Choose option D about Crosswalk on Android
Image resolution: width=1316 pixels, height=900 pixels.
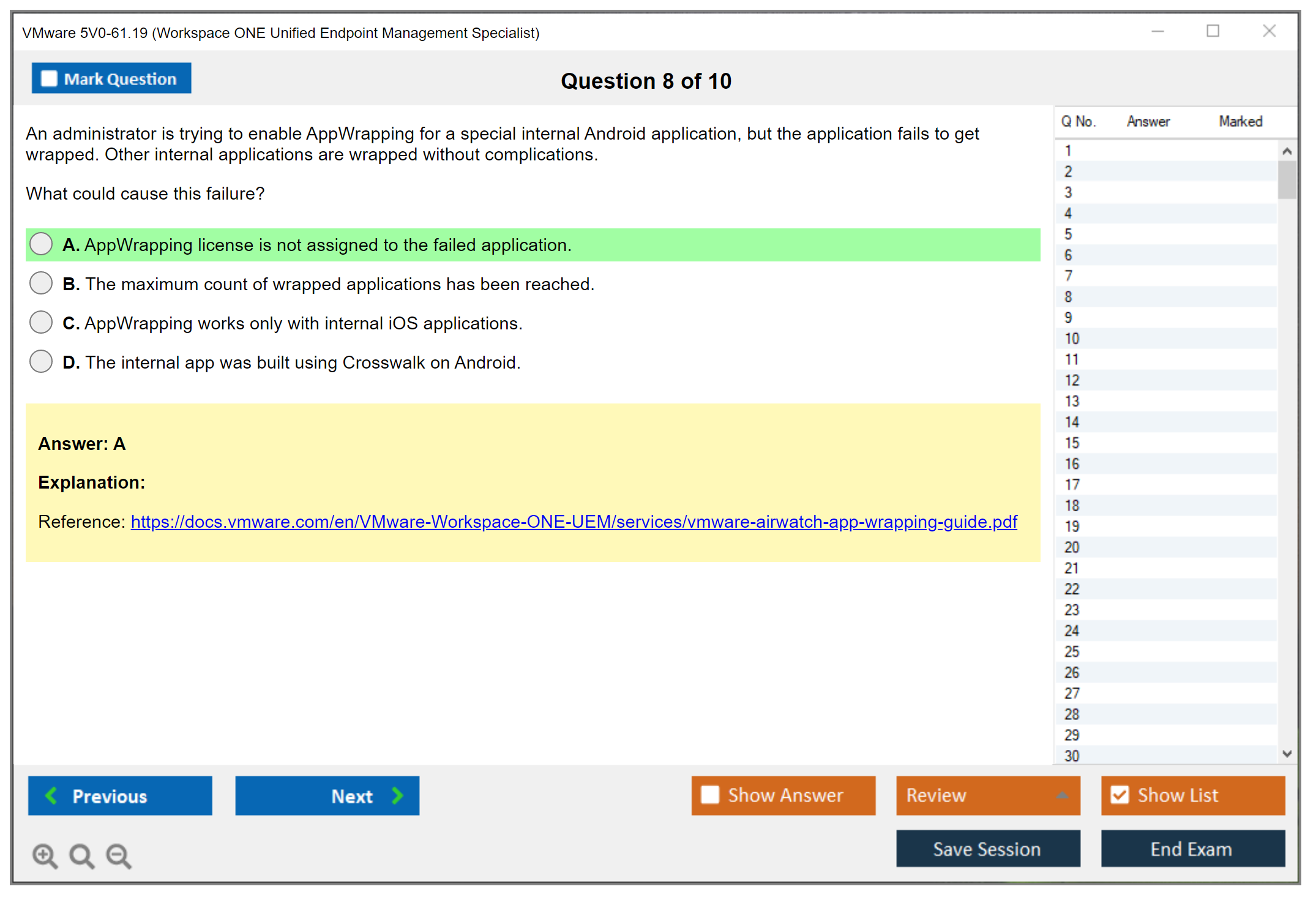coord(41,362)
